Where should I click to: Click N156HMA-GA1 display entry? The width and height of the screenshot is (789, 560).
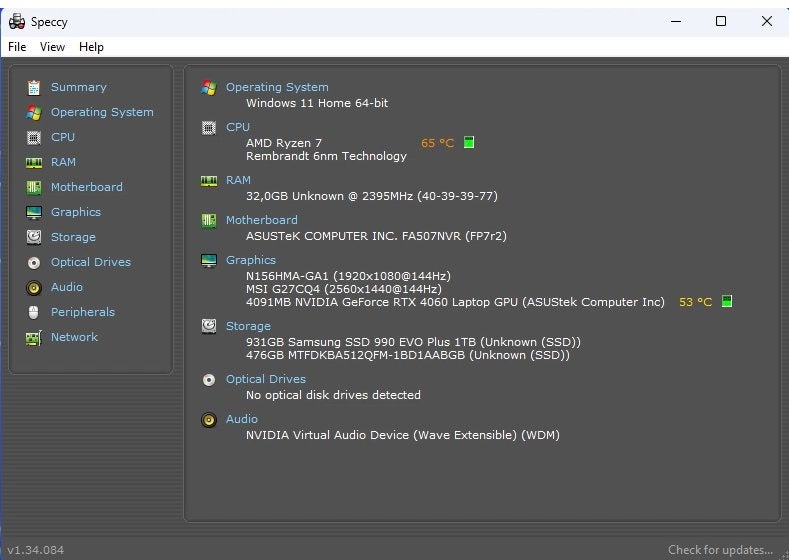[x=348, y=276]
